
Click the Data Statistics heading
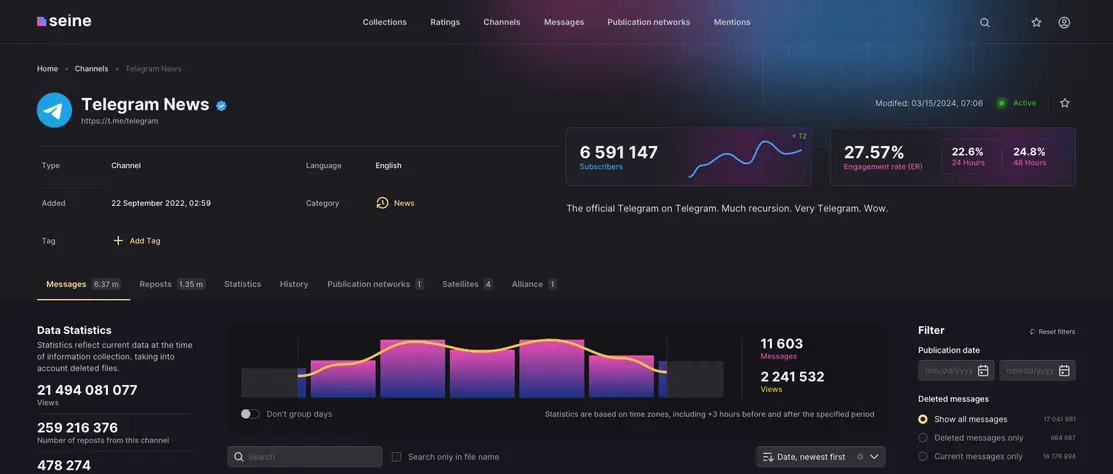click(74, 330)
